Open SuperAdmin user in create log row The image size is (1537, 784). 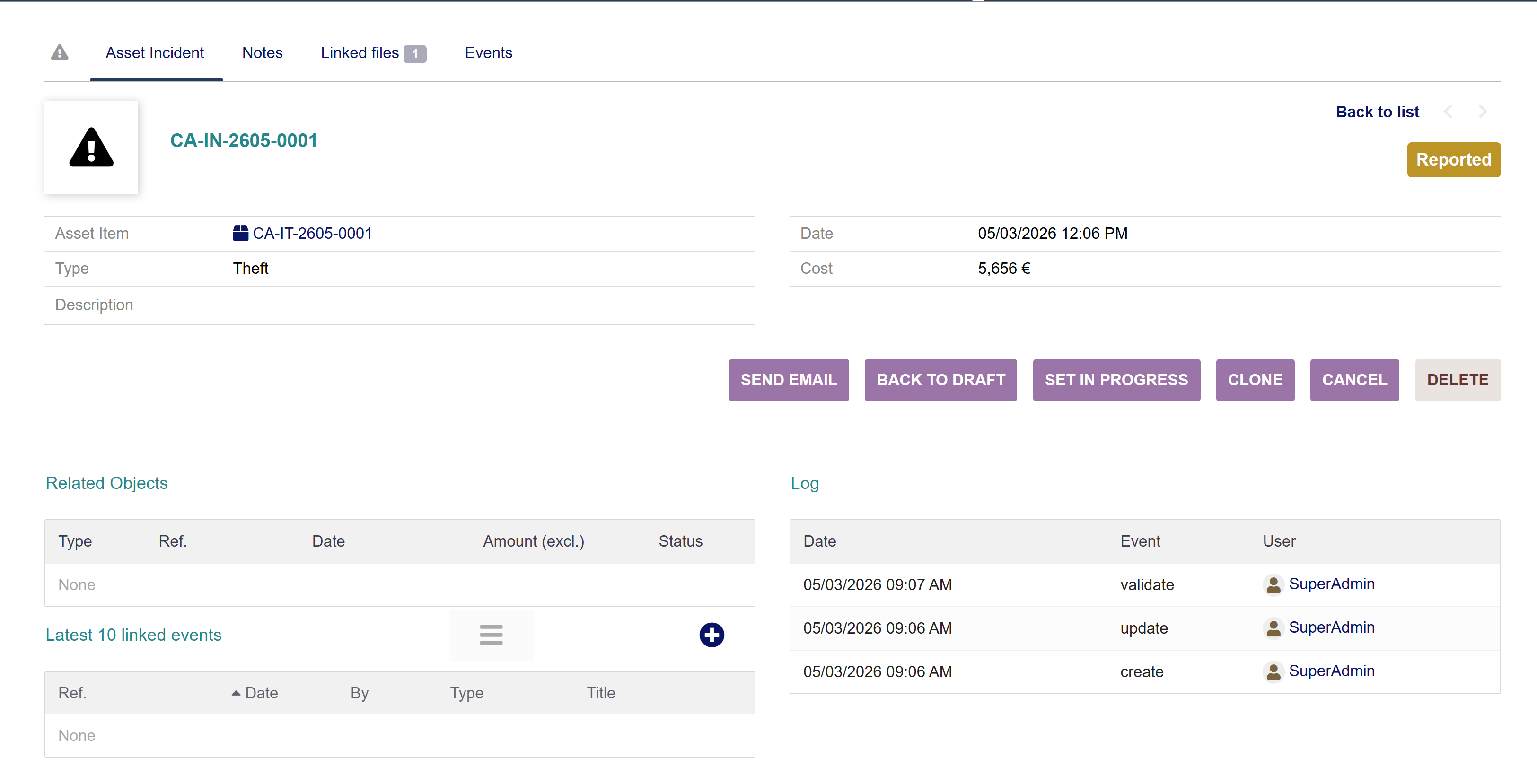(1332, 671)
